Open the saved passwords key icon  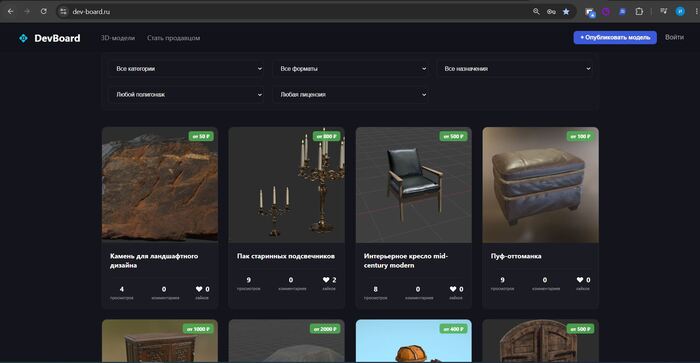pos(551,12)
